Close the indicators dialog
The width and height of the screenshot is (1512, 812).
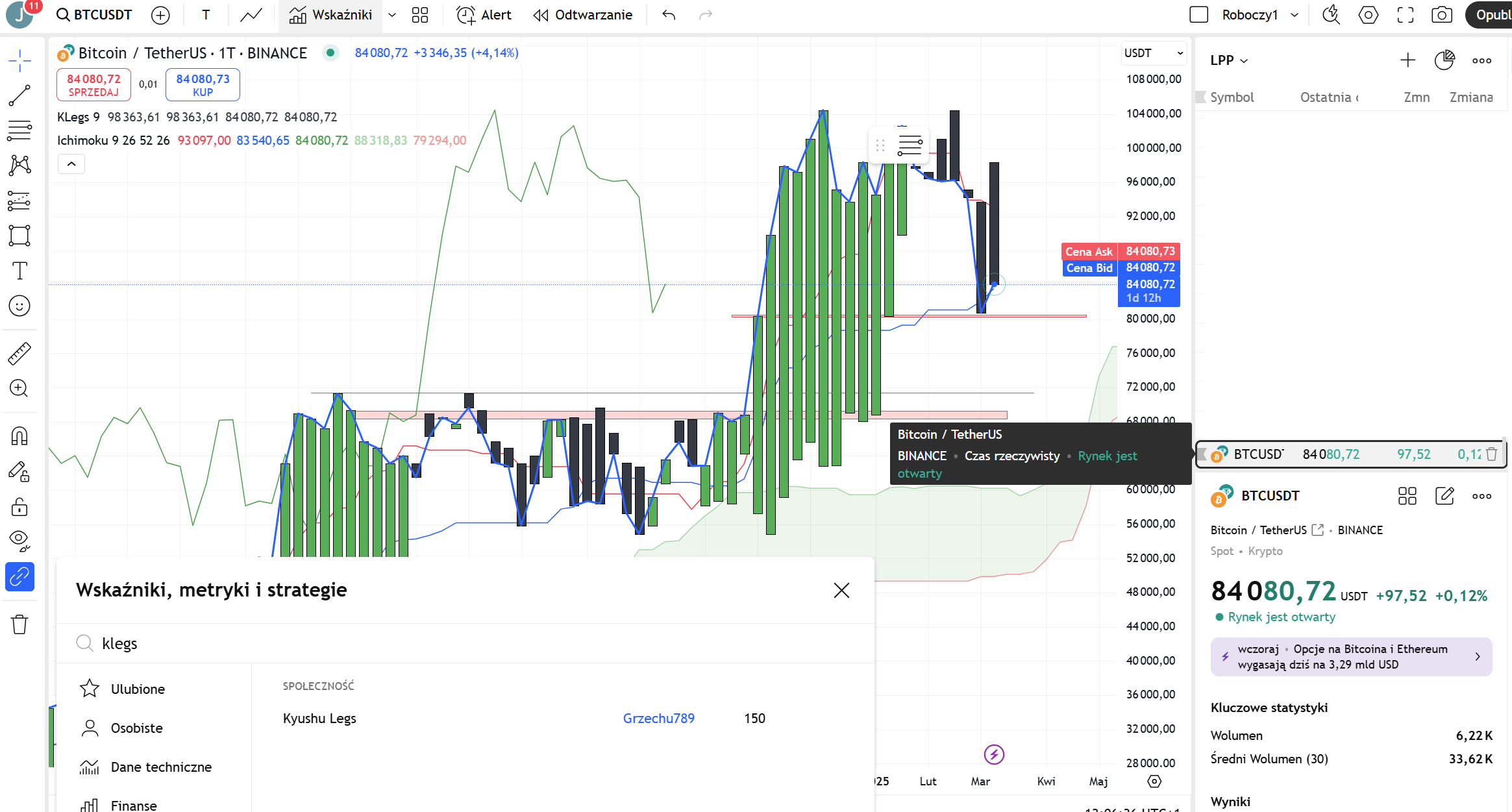click(x=841, y=590)
